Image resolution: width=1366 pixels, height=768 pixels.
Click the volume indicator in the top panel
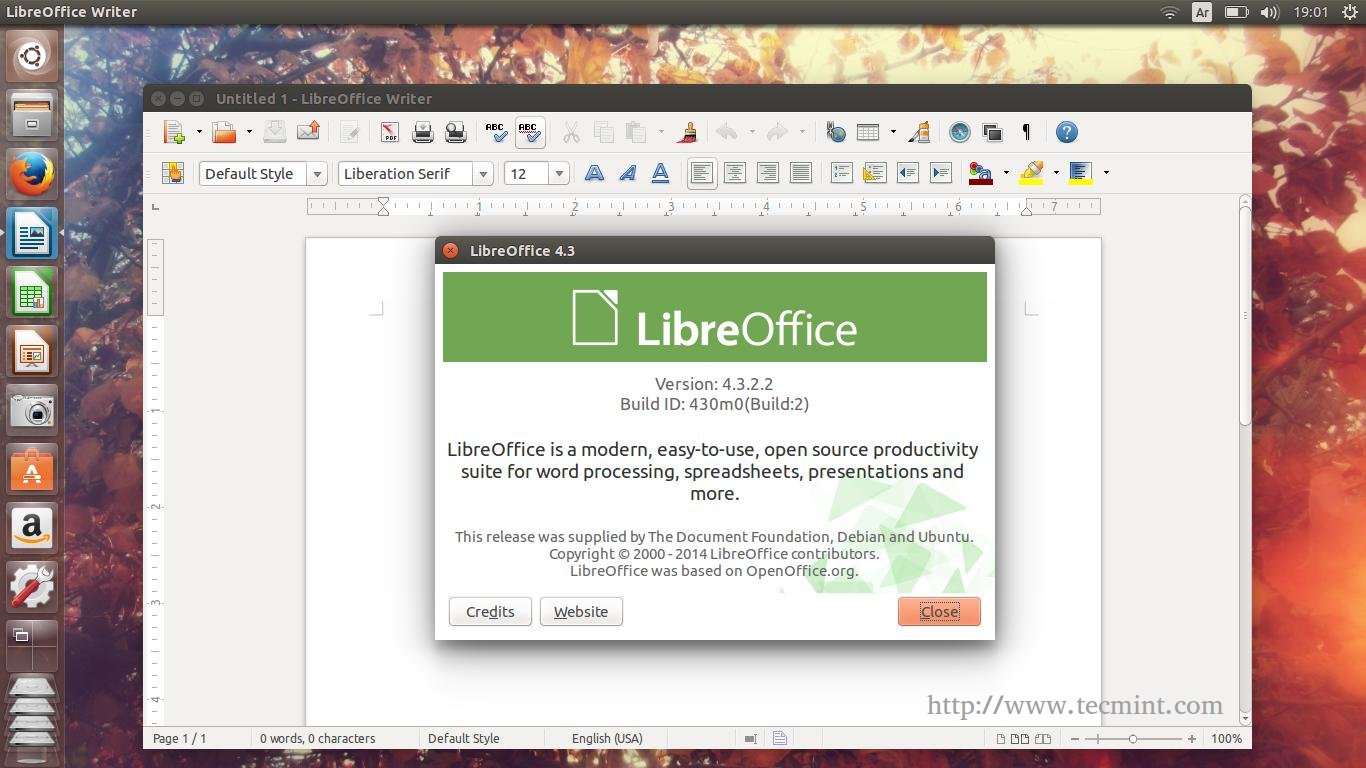[1270, 12]
